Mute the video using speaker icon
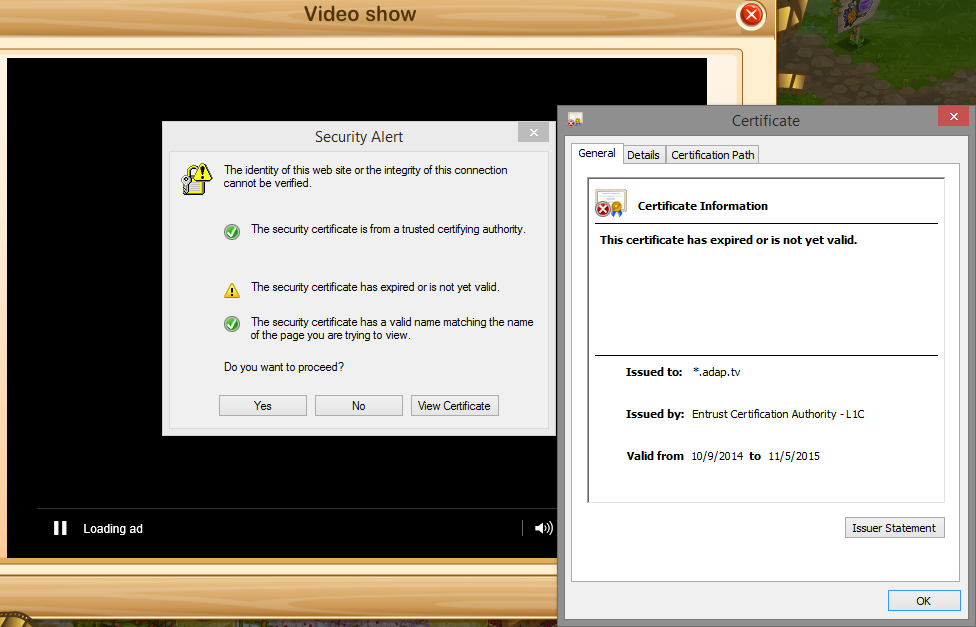The width and height of the screenshot is (976, 627). coord(543,528)
